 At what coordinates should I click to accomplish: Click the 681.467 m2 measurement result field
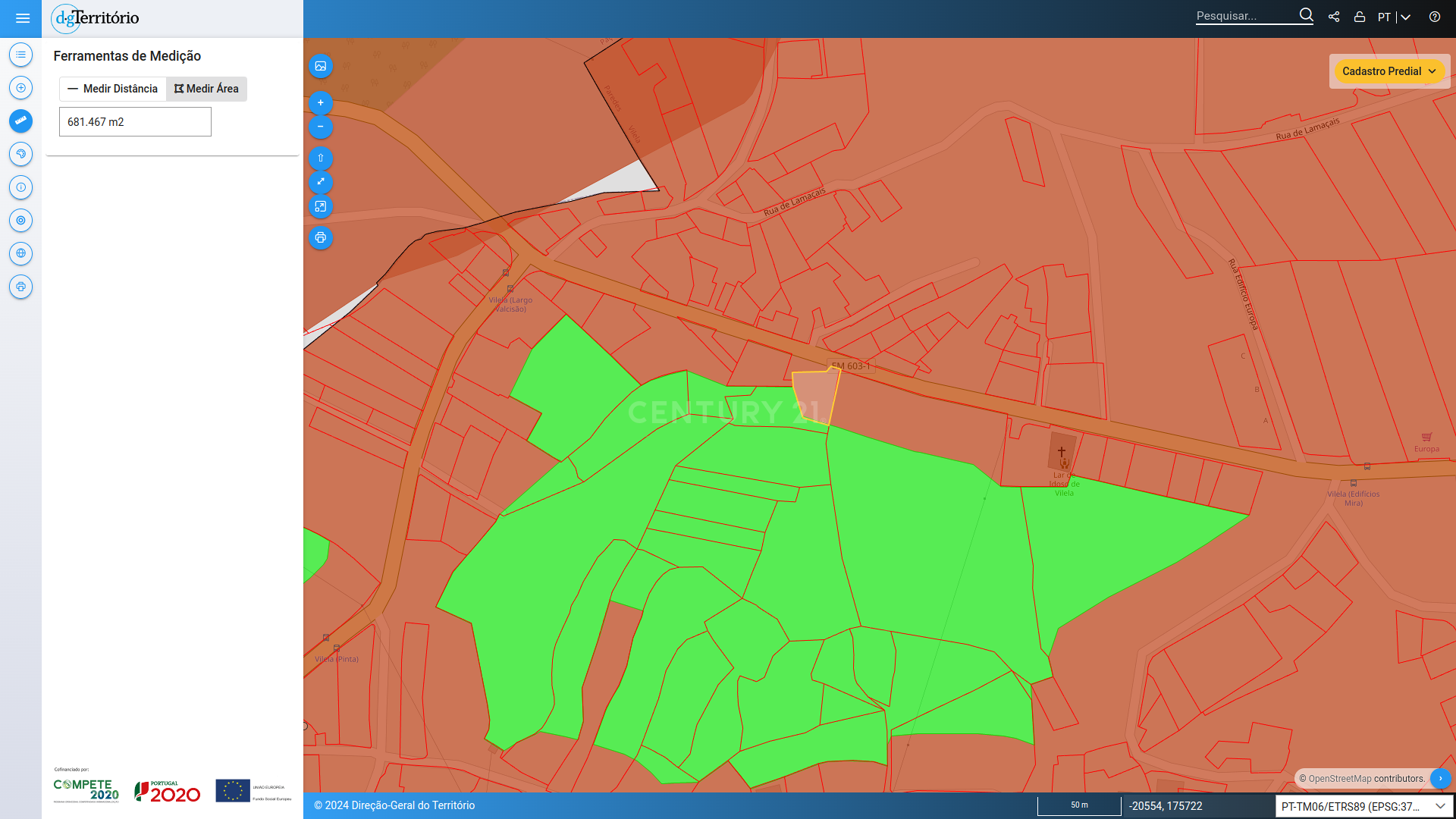pos(135,122)
